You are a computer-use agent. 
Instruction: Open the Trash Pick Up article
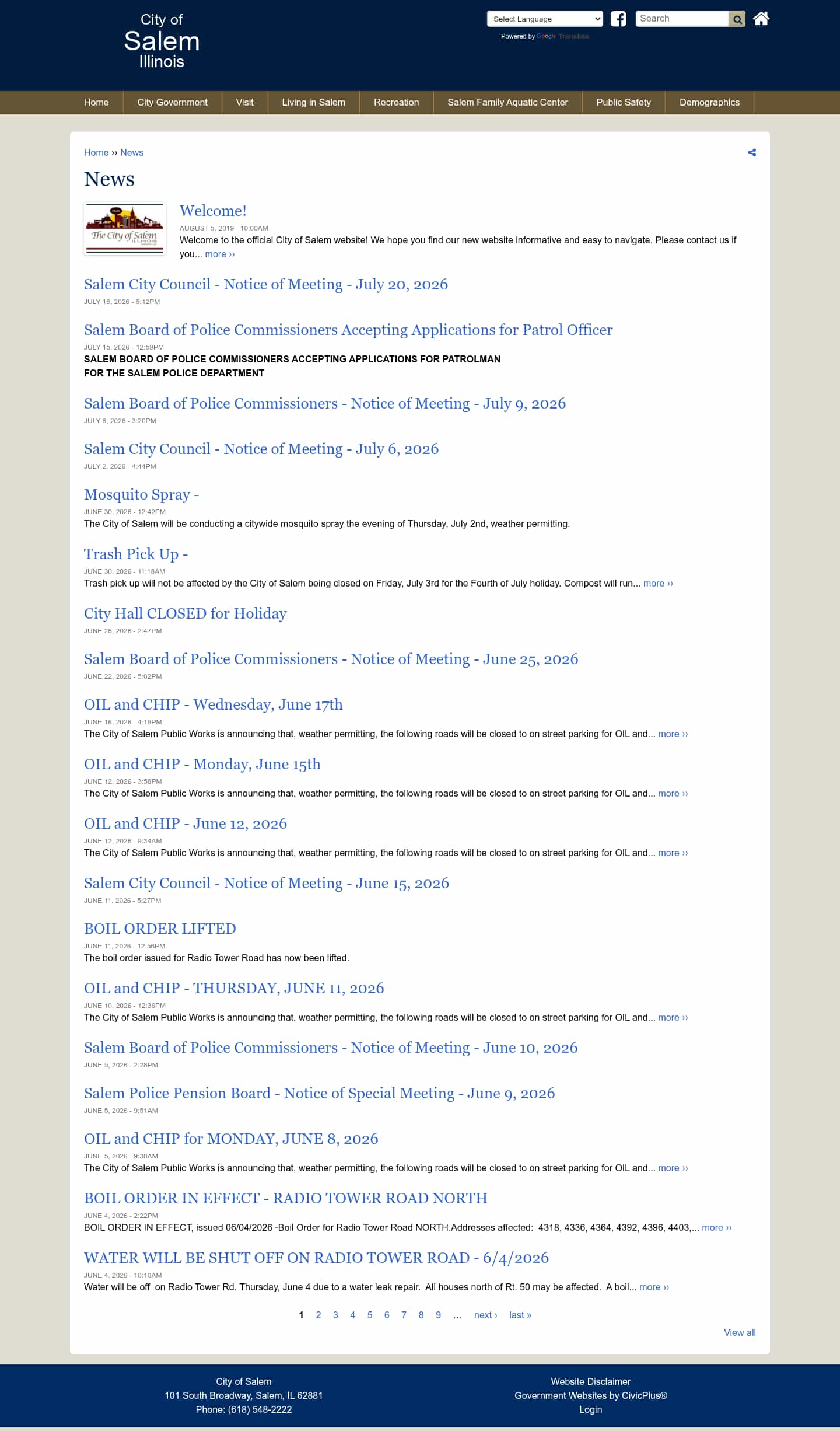point(136,554)
